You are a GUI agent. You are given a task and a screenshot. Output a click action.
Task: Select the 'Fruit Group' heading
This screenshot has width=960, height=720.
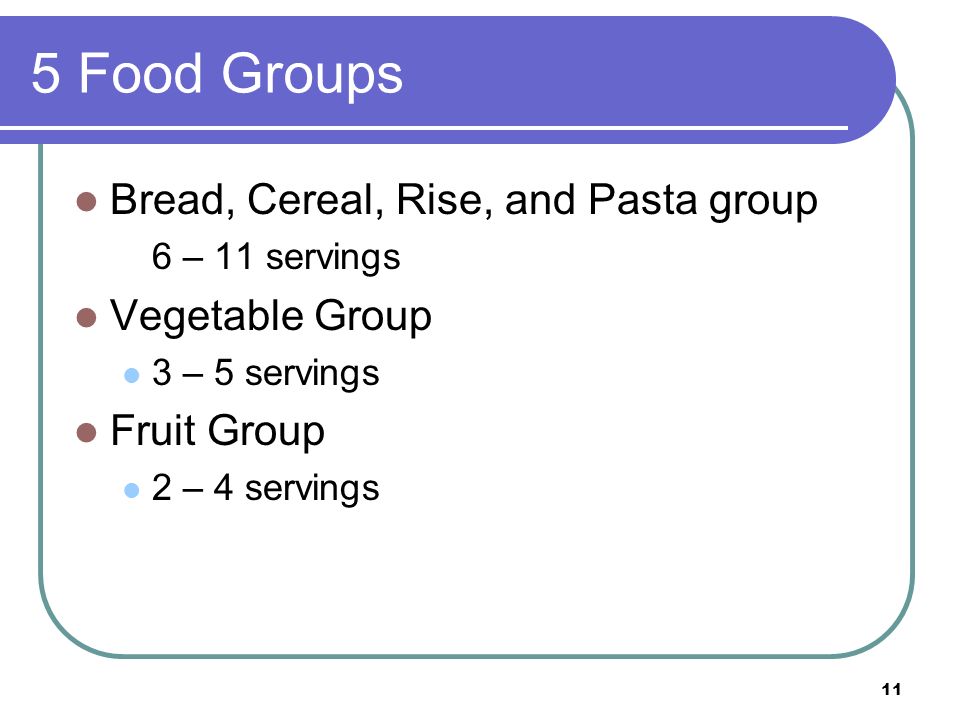click(217, 430)
